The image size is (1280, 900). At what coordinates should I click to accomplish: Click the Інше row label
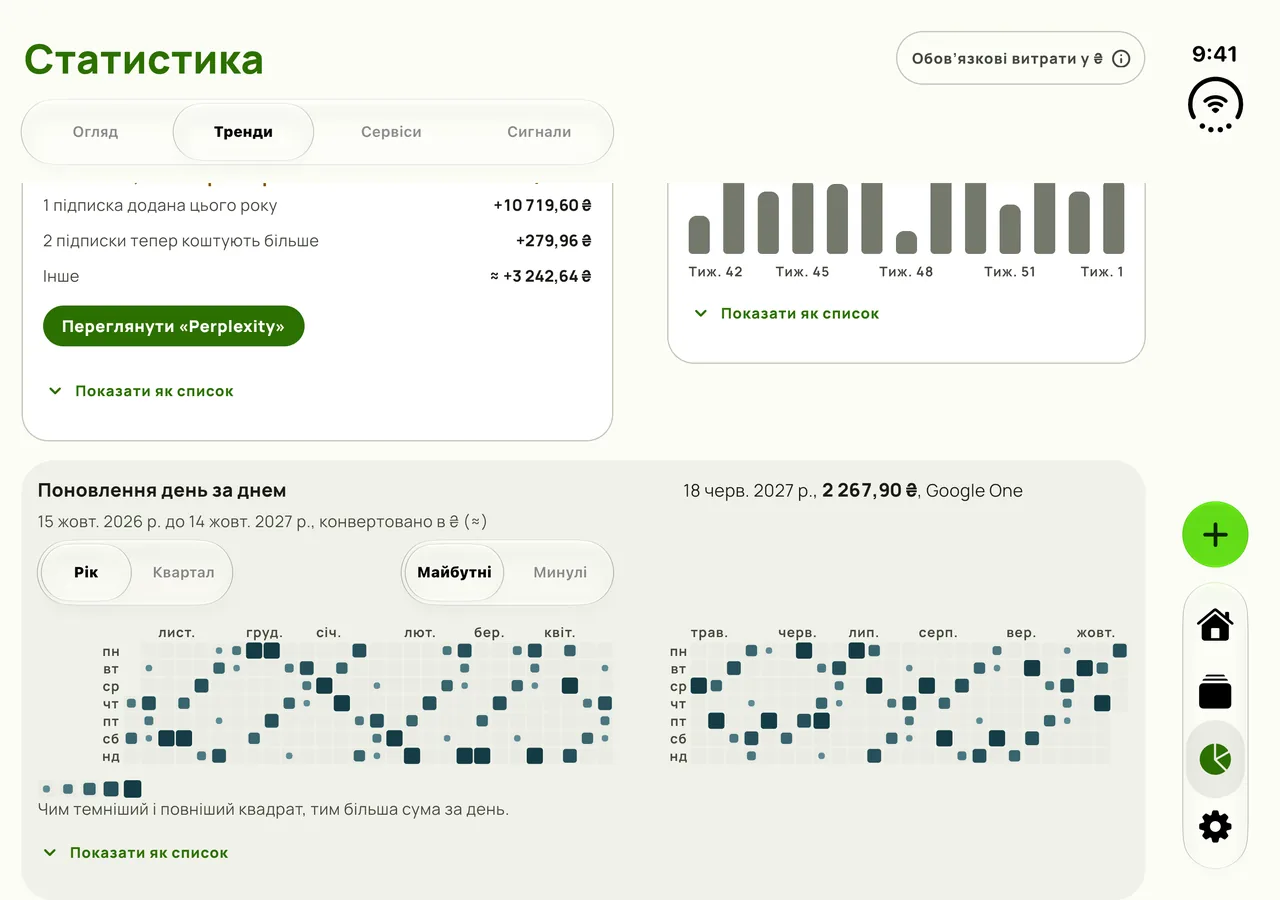(61, 276)
